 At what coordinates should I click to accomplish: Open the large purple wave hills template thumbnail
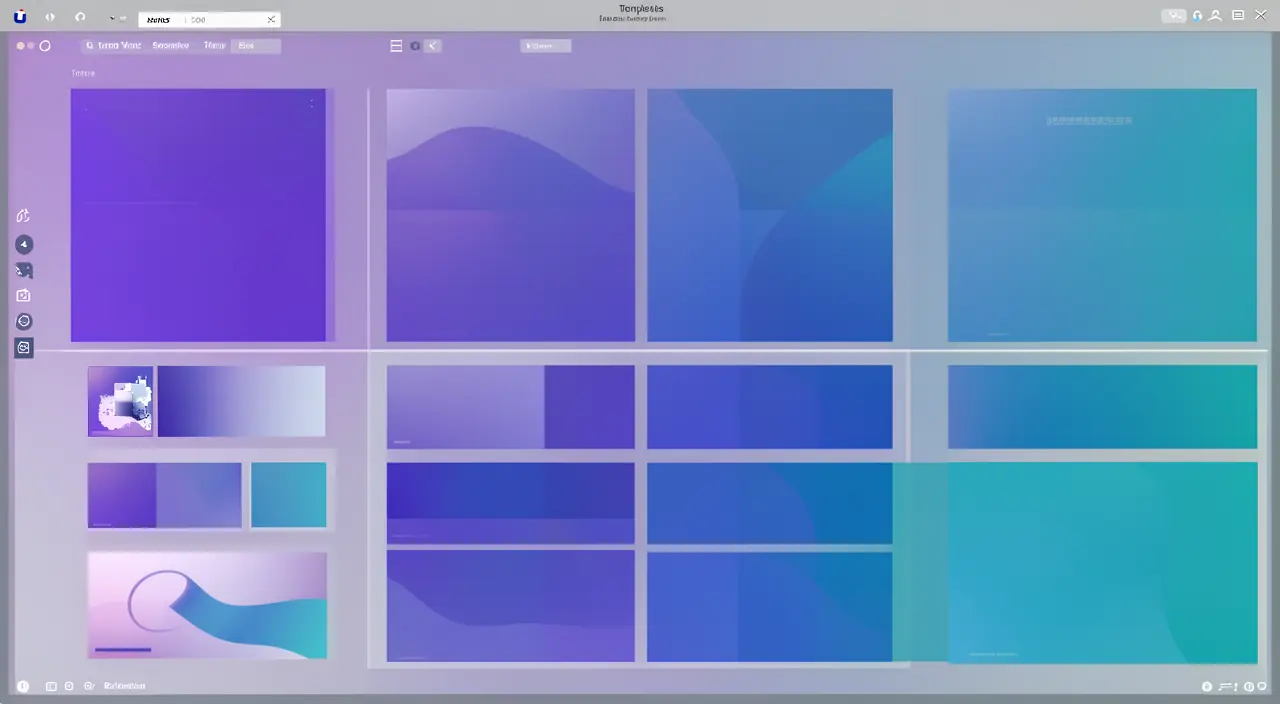pyautogui.click(x=510, y=215)
